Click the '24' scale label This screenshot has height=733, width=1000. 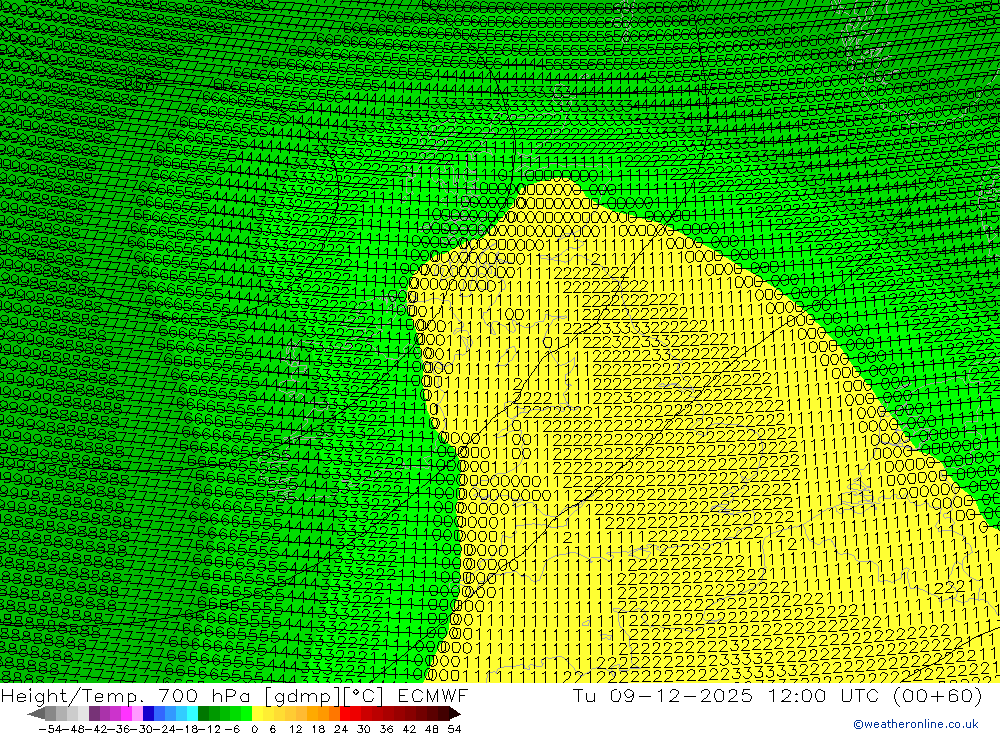point(341,729)
